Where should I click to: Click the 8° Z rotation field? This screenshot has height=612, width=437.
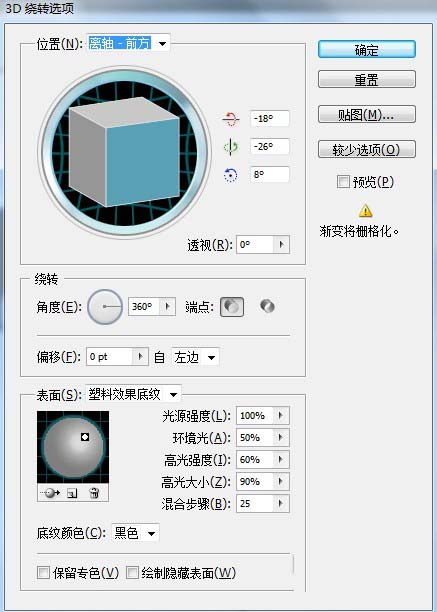point(270,174)
